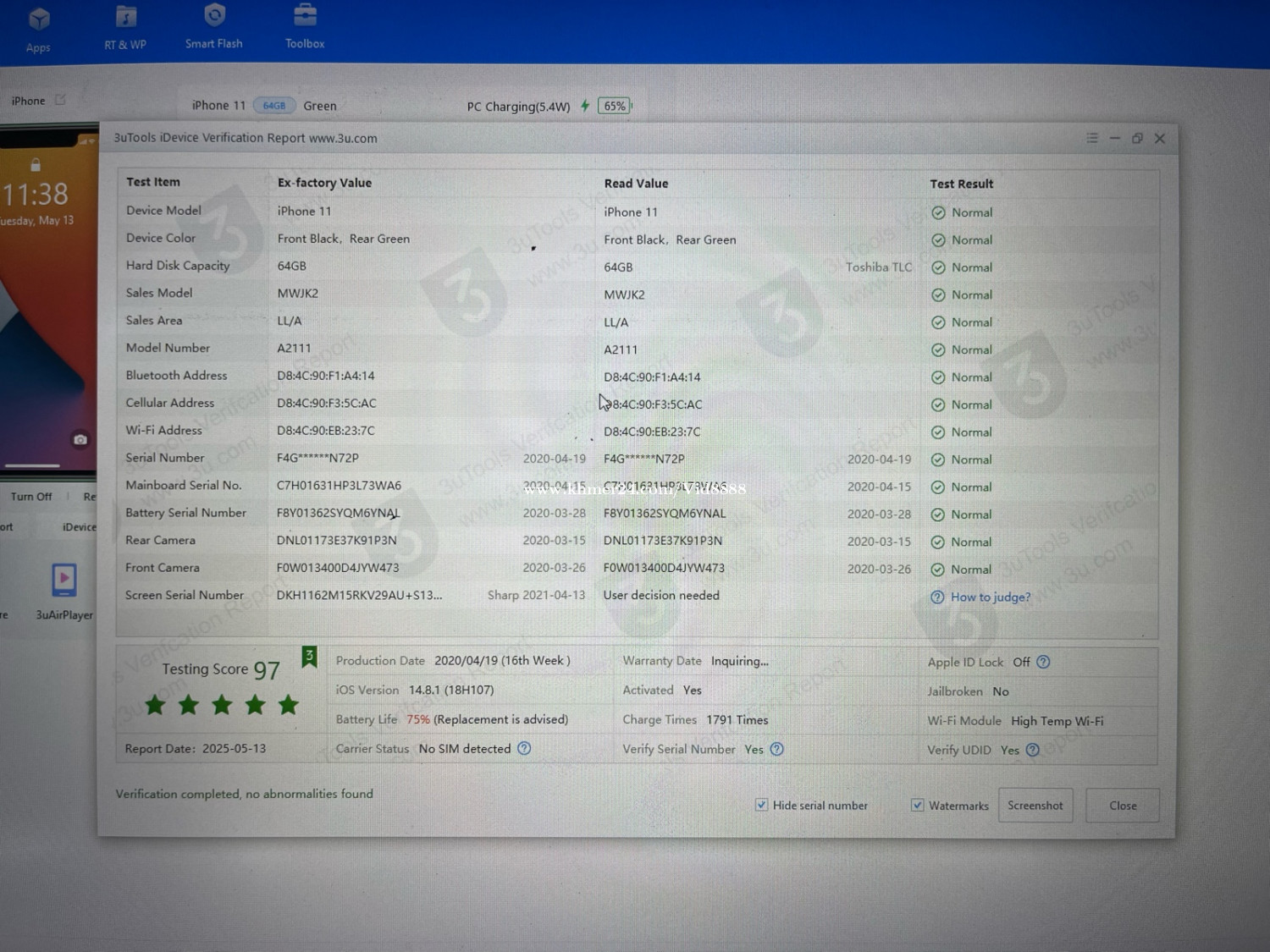Click the Charge Times 1791 Times value
Screen dimensions: 1270x952
click(737, 720)
